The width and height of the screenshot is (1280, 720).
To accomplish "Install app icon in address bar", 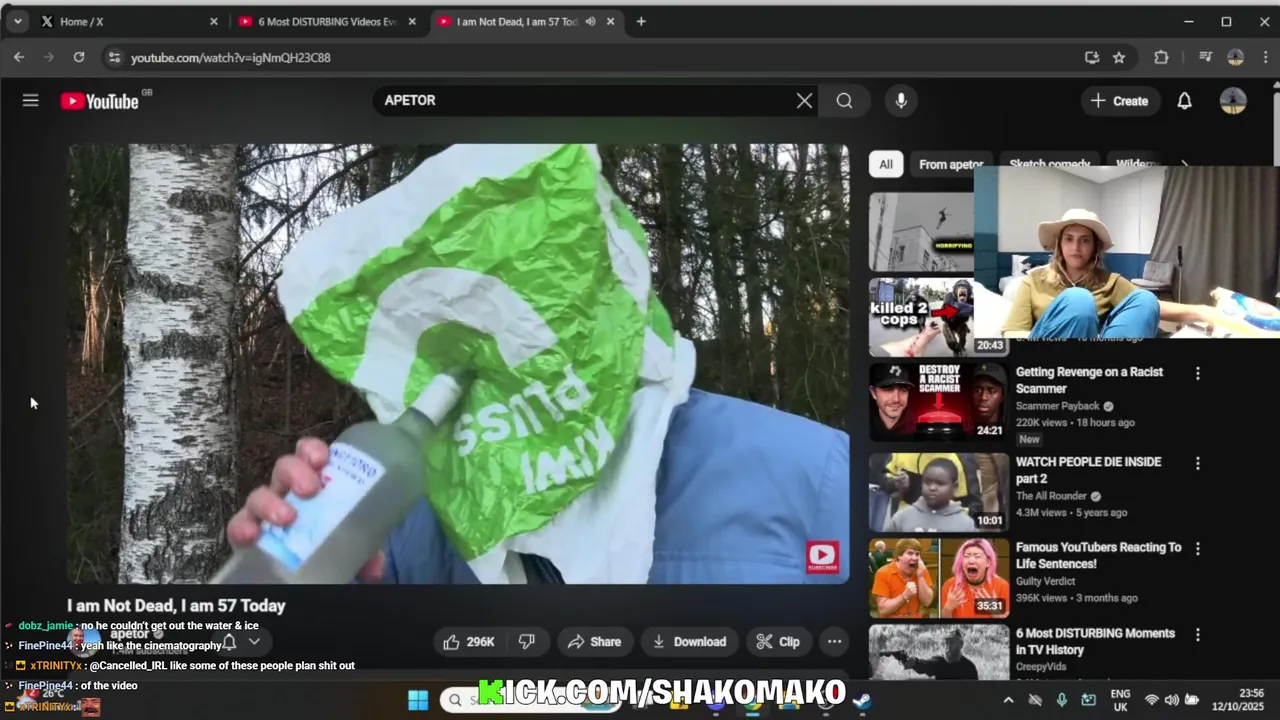I will point(1092,57).
